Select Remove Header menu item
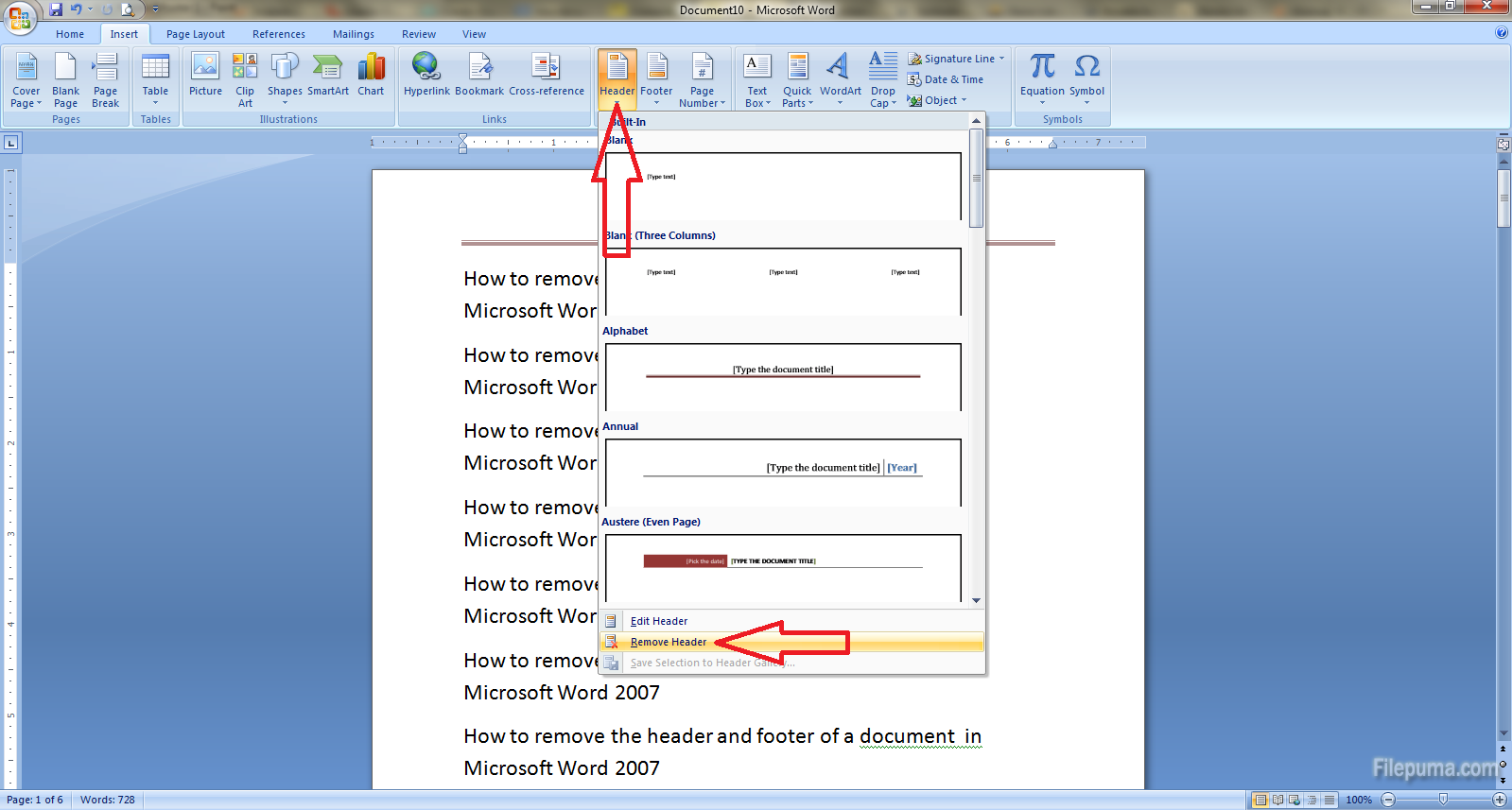The width and height of the screenshot is (1512, 810). coord(792,642)
